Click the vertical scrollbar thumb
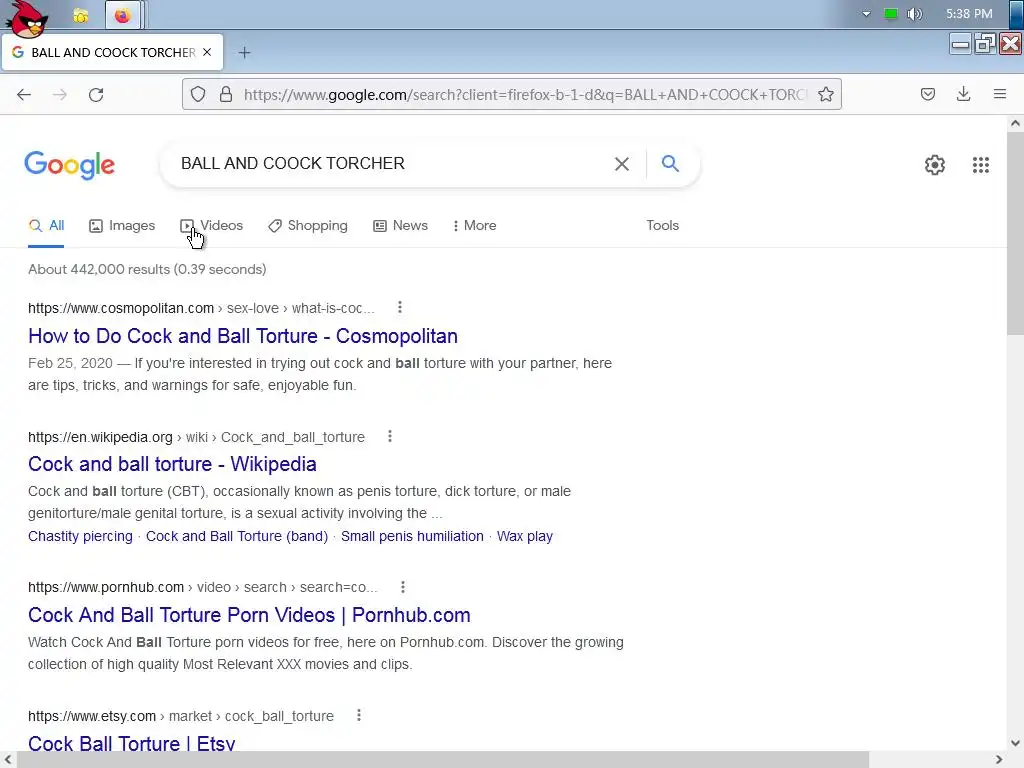This screenshot has width=1024, height=768. [1015, 233]
